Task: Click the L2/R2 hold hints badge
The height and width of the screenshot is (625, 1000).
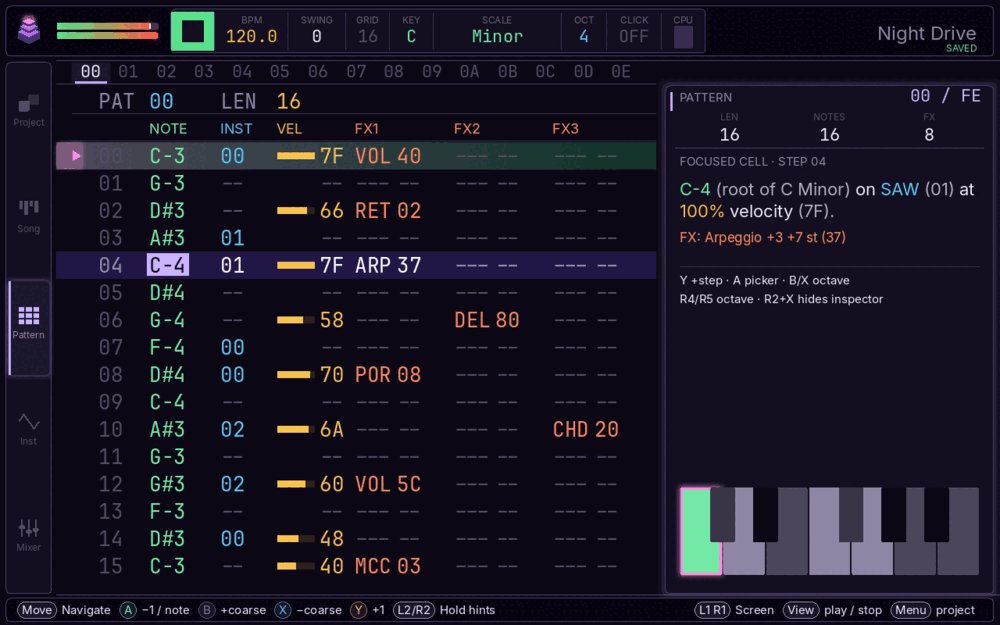Action: point(414,610)
